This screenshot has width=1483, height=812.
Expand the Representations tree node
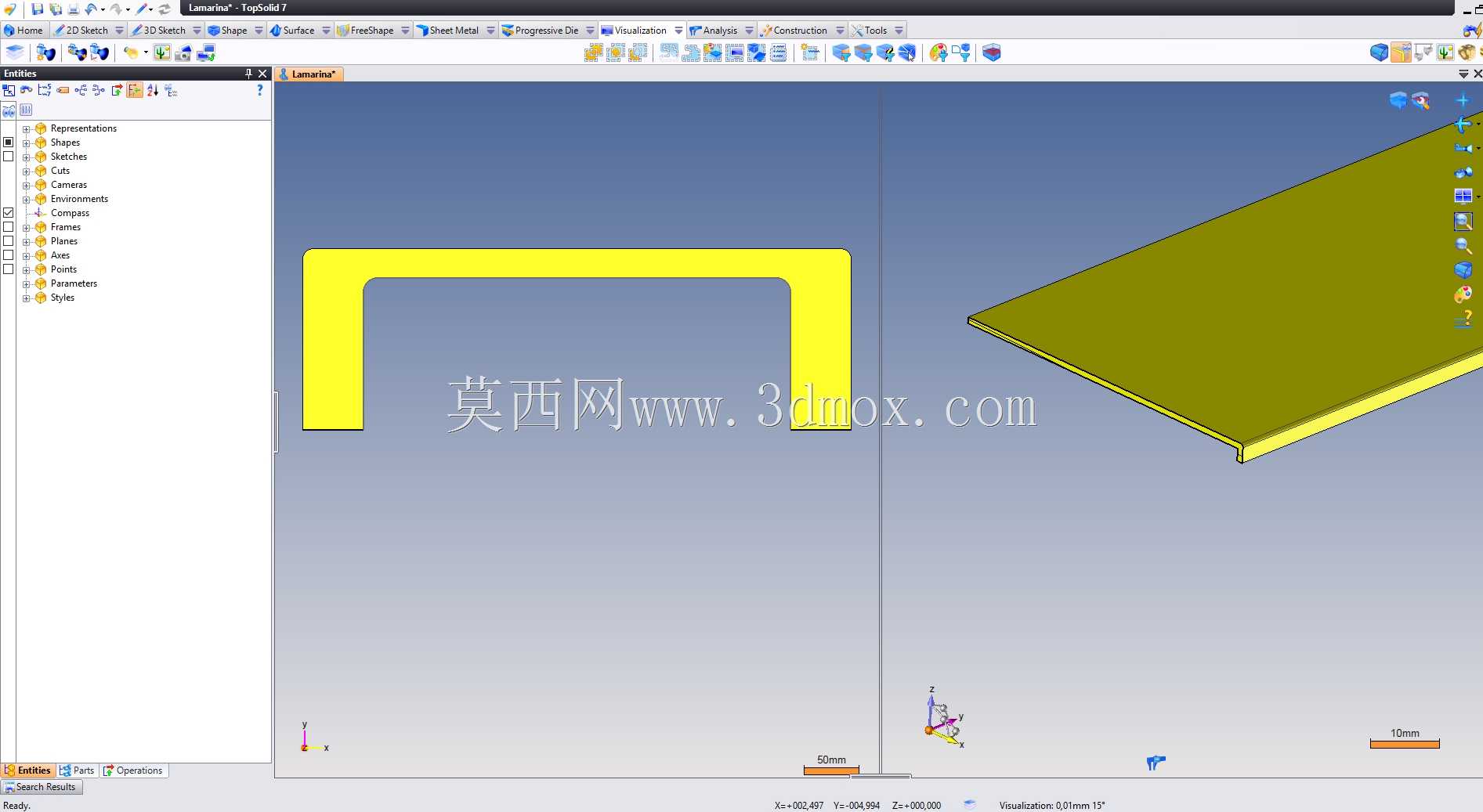click(26, 128)
